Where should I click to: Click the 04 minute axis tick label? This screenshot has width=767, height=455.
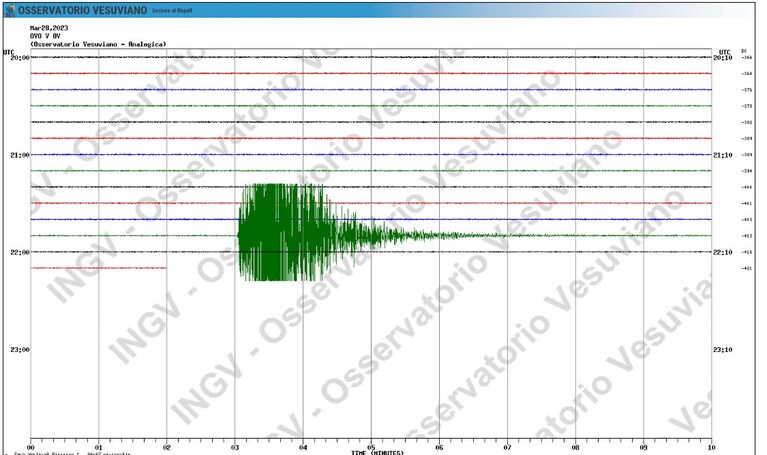[x=303, y=447]
